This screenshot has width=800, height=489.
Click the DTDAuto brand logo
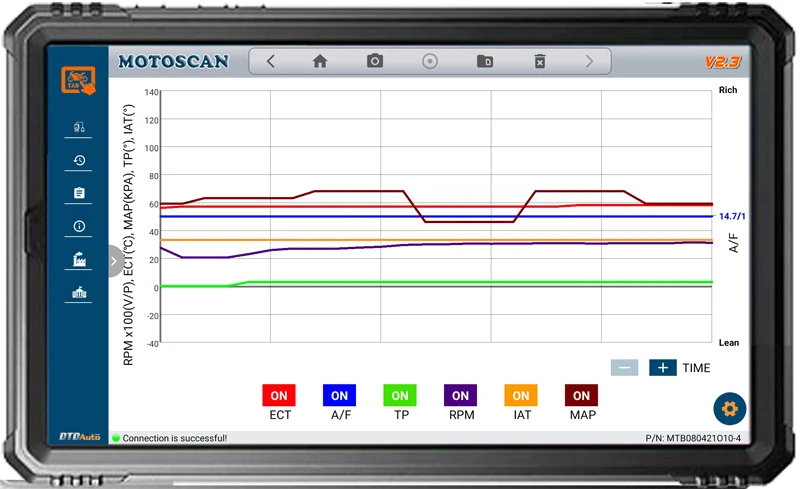coord(80,436)
